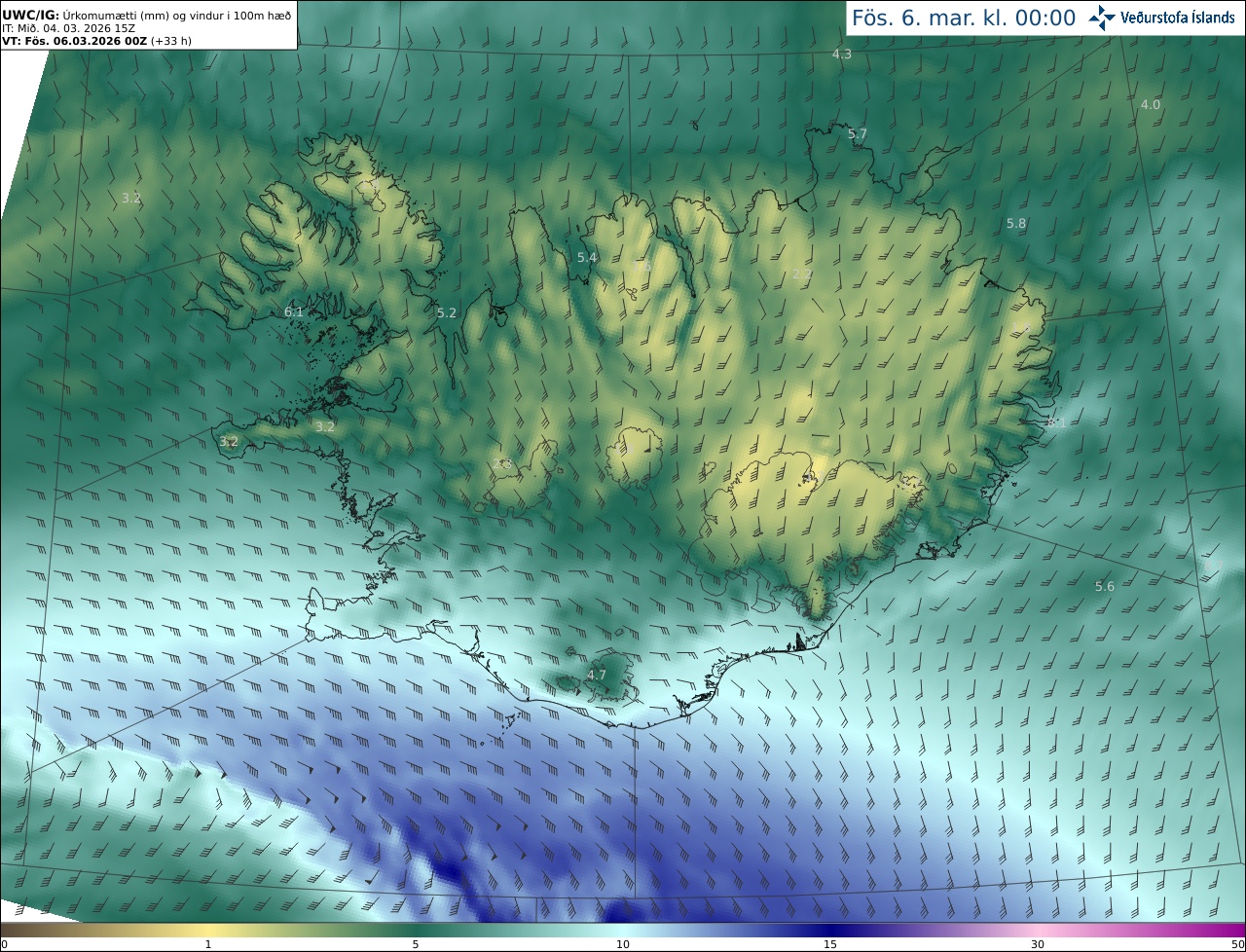This screenshot has width=1246, height=952.
Task: Select the 'Fös. 6. mar. kl. 00:00' timestamp
Action: tap(964, 18)
